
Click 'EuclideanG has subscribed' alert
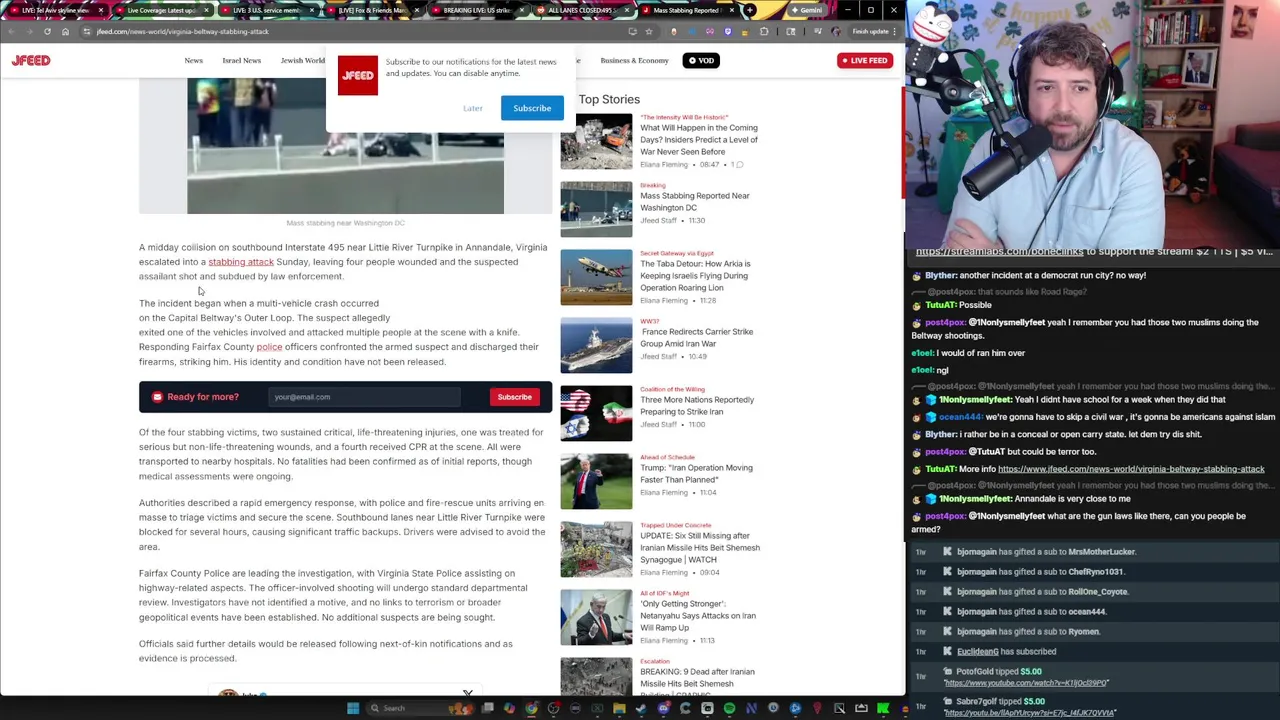point(1006,652)
